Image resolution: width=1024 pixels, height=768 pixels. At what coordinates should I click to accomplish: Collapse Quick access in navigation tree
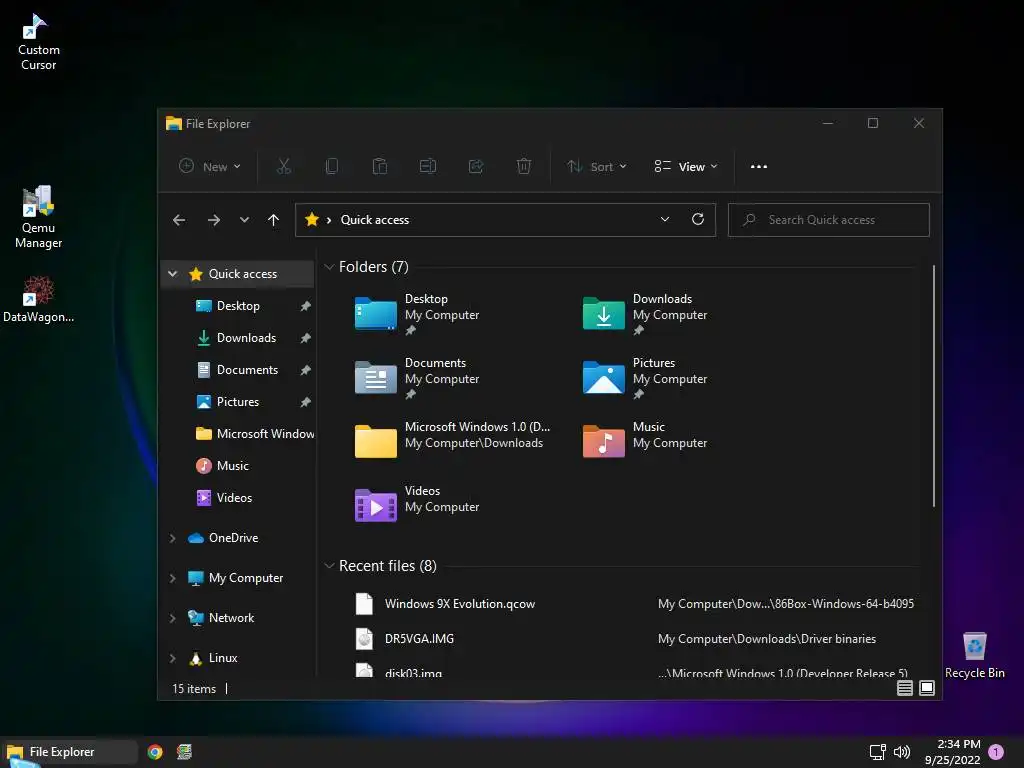172,274
